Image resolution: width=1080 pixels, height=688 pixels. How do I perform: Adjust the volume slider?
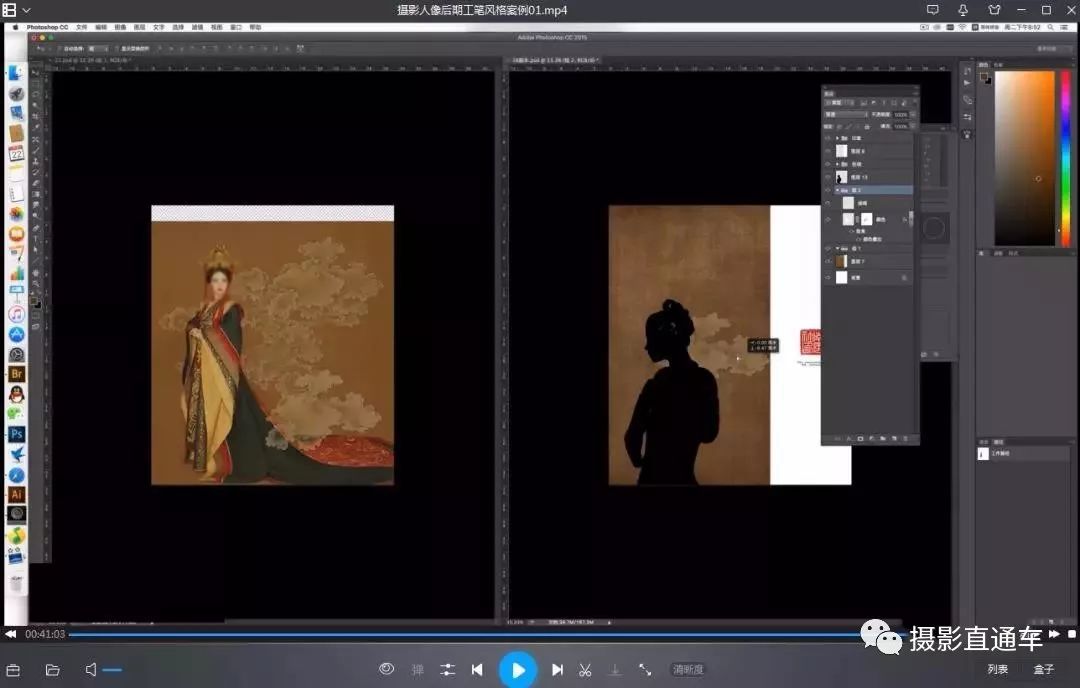pos(112,669)
